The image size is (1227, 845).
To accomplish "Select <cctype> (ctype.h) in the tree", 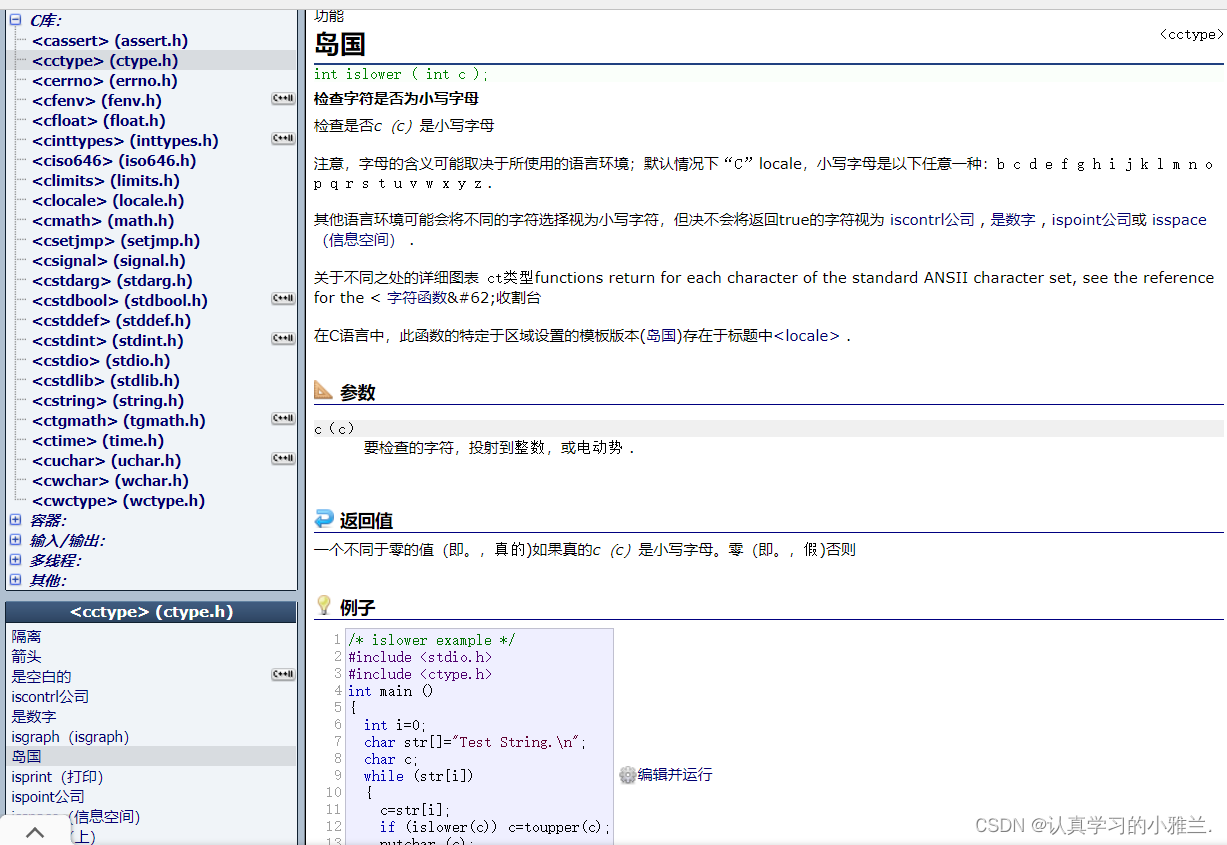I will coord(105,61).
